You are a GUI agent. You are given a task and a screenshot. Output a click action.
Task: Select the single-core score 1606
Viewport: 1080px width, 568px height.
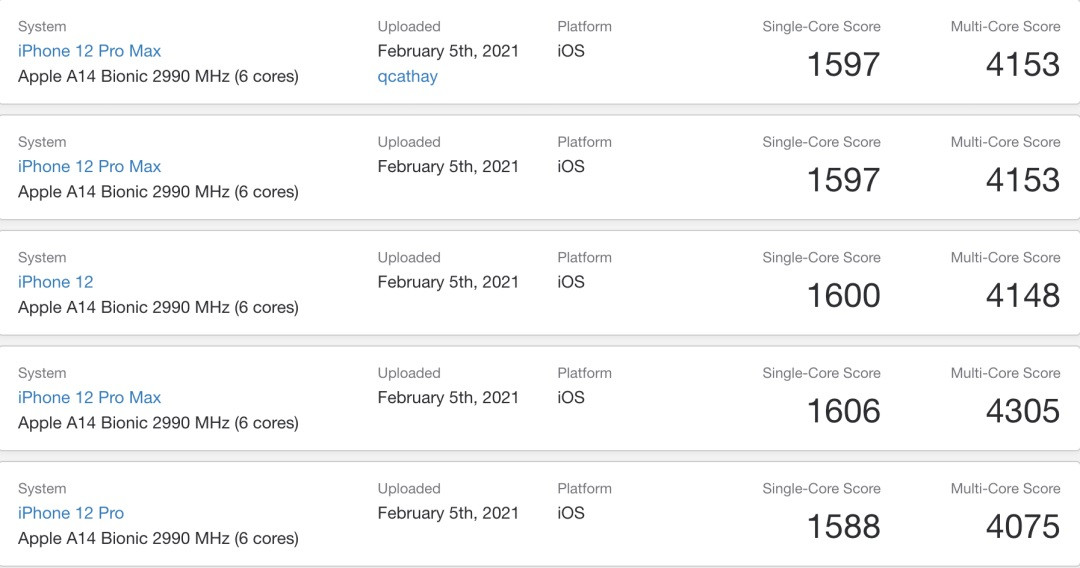pos(843,411)
